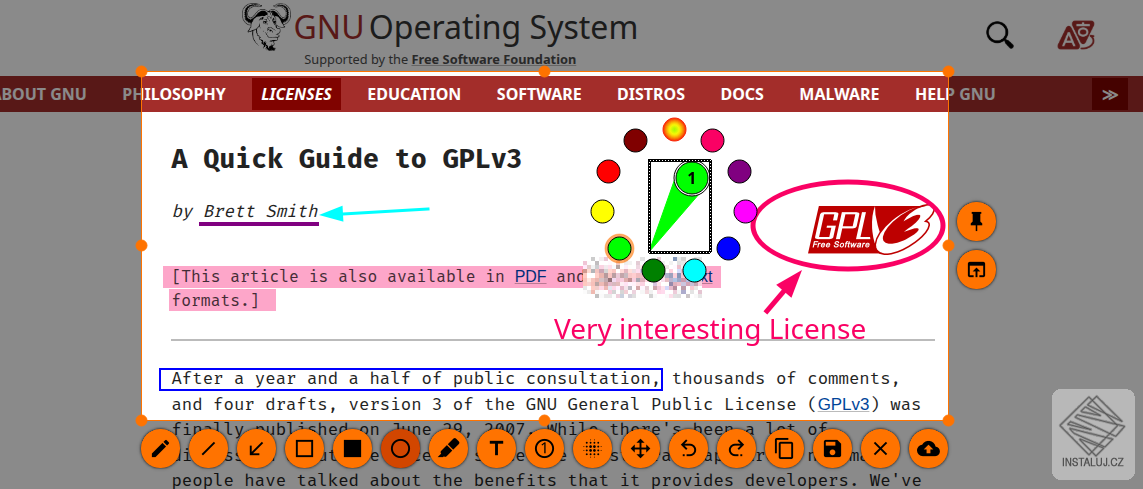The height and width of the screenshot is (489, 1143).
Task: Follow the GPLv3 link in the paragraph
Action: tap(843, 404)
